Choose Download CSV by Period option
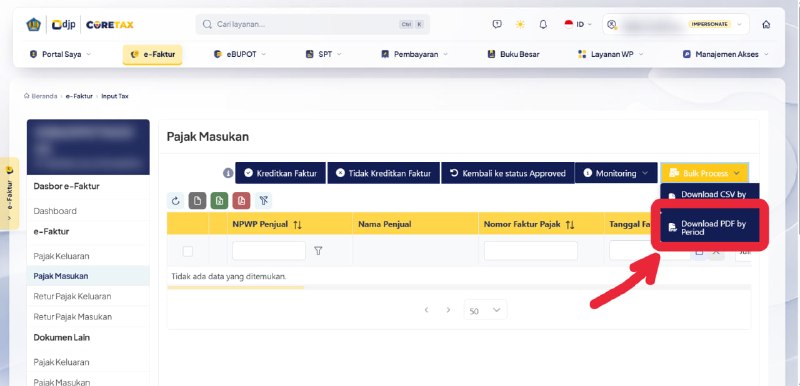This screenshot has height=386, width=800. pos(710,194)
